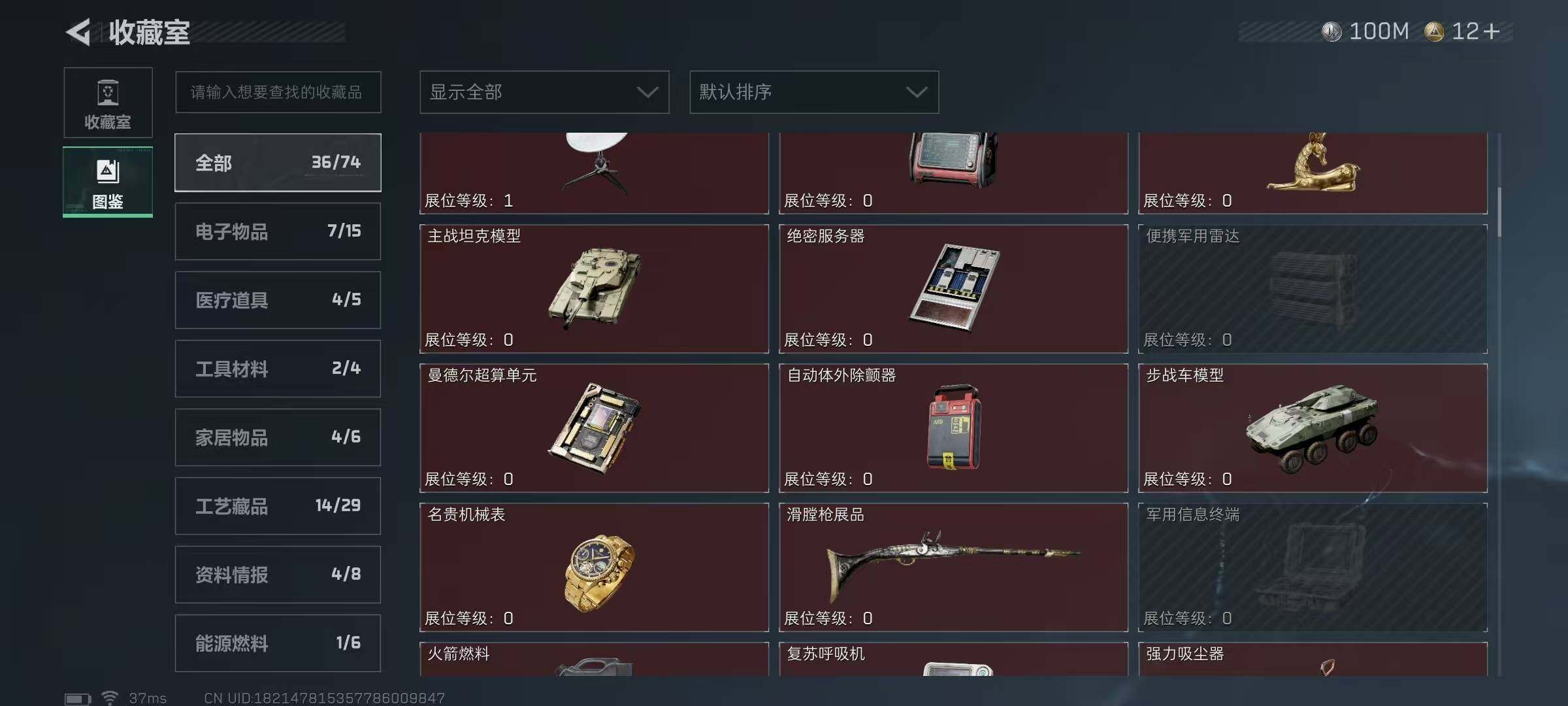
Task: Choose the 工艺藏品 14/29 category
Action: (x=278, y=506)
